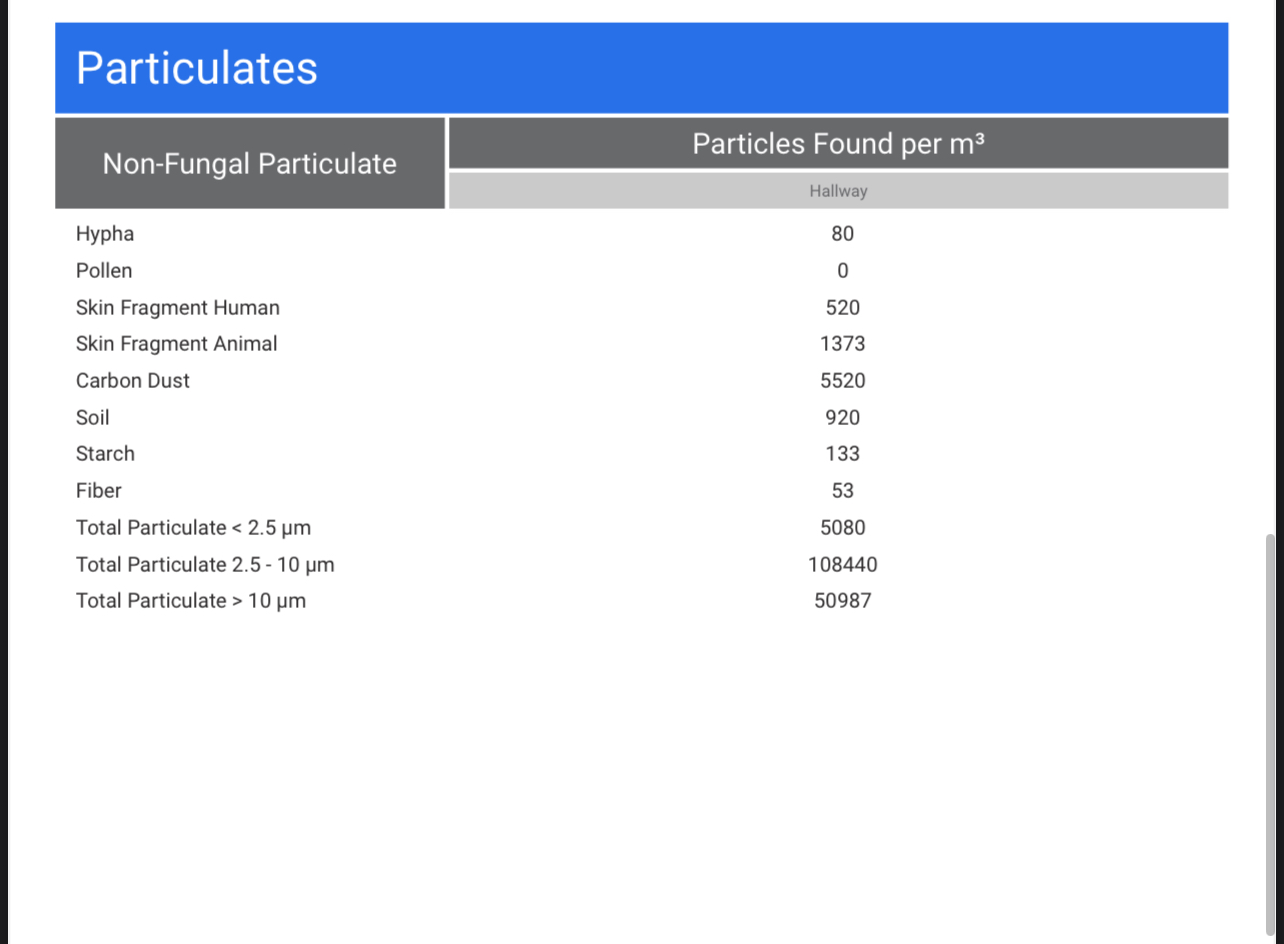The image size is (1284, 944).
Task: Click the Soil row label
Action: tap(93, 418)
